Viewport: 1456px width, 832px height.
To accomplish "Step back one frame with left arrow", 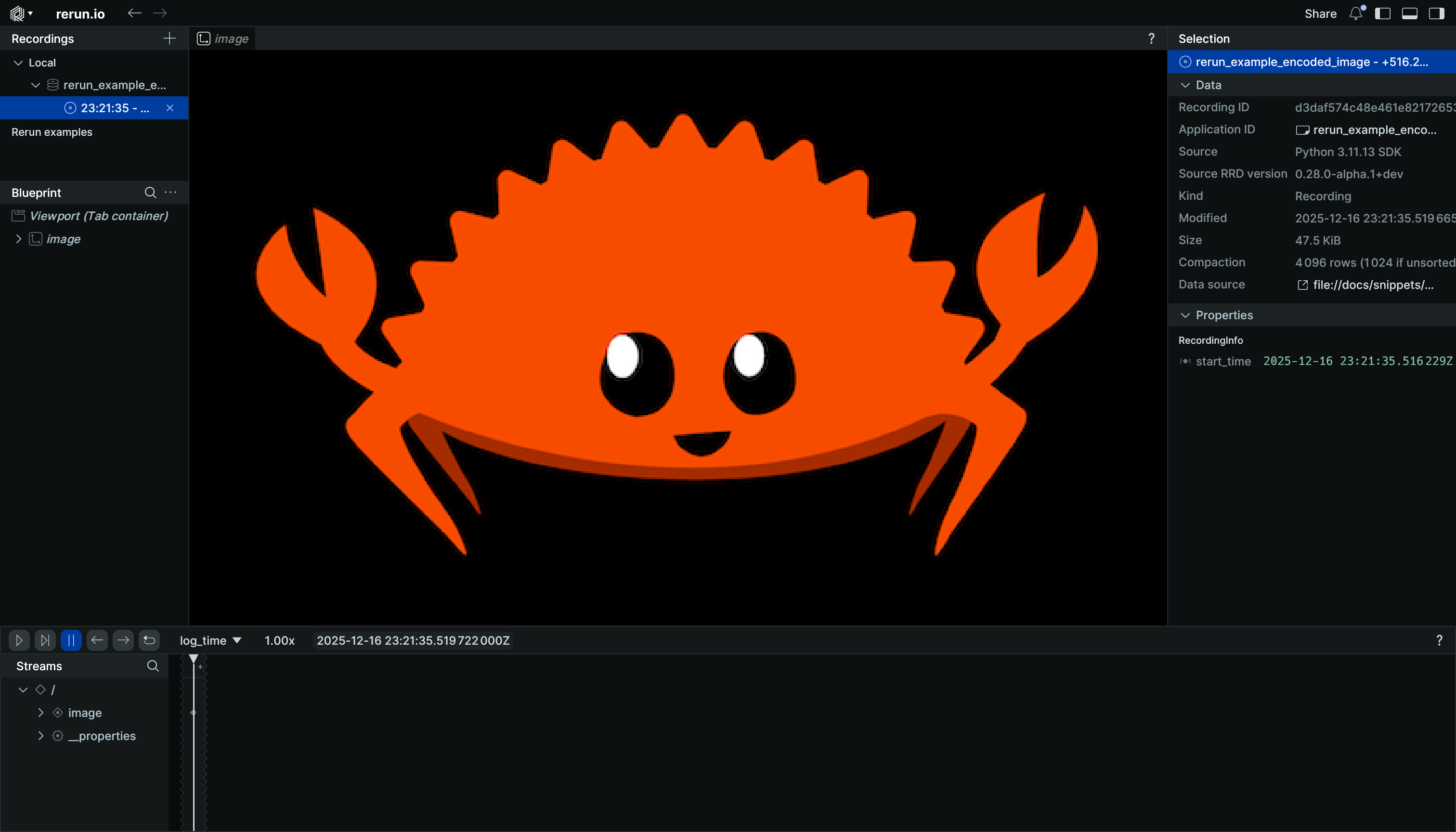I will tap(97, 640).
